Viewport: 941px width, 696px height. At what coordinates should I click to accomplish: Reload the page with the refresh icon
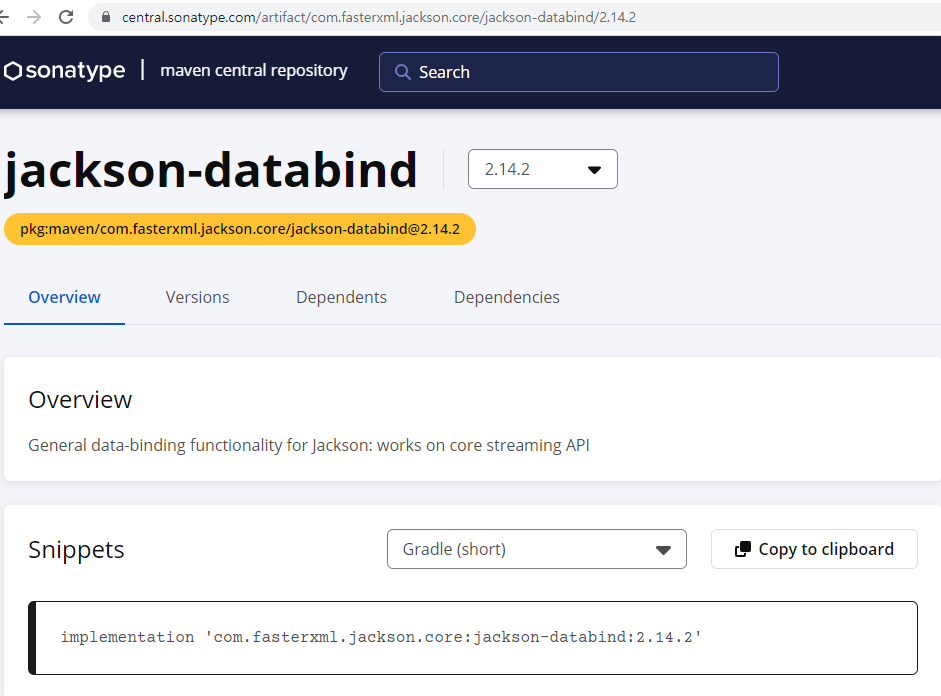(x=66, y=17)
